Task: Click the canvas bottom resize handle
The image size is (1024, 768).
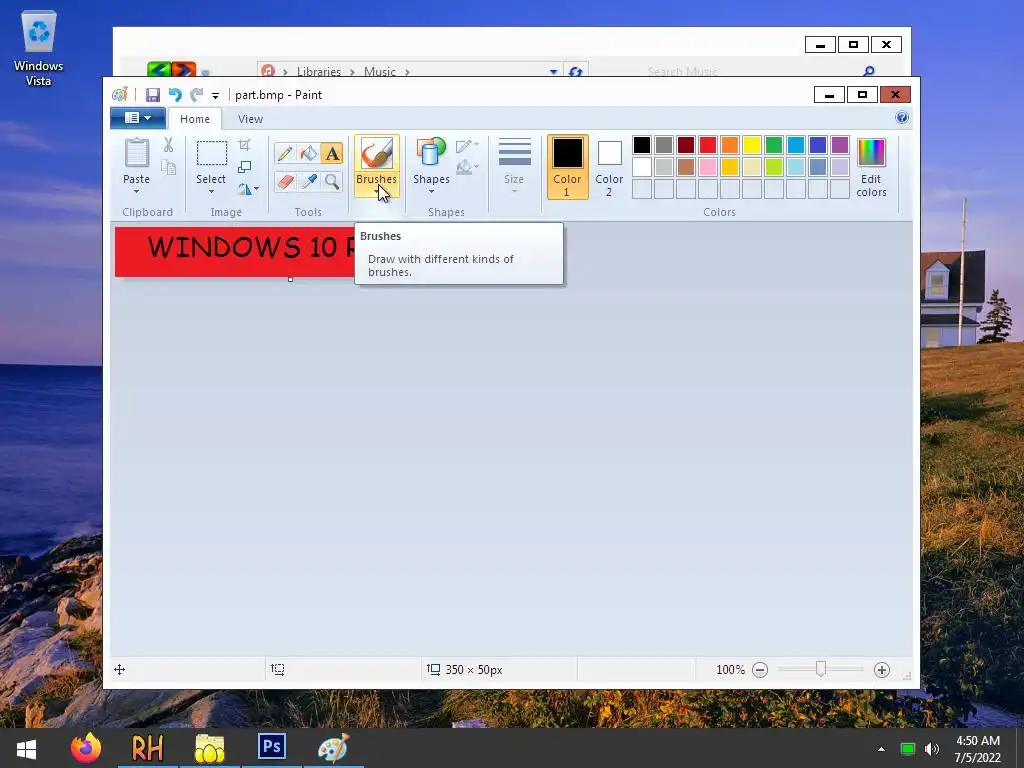Action: click(x=291, y=280)
